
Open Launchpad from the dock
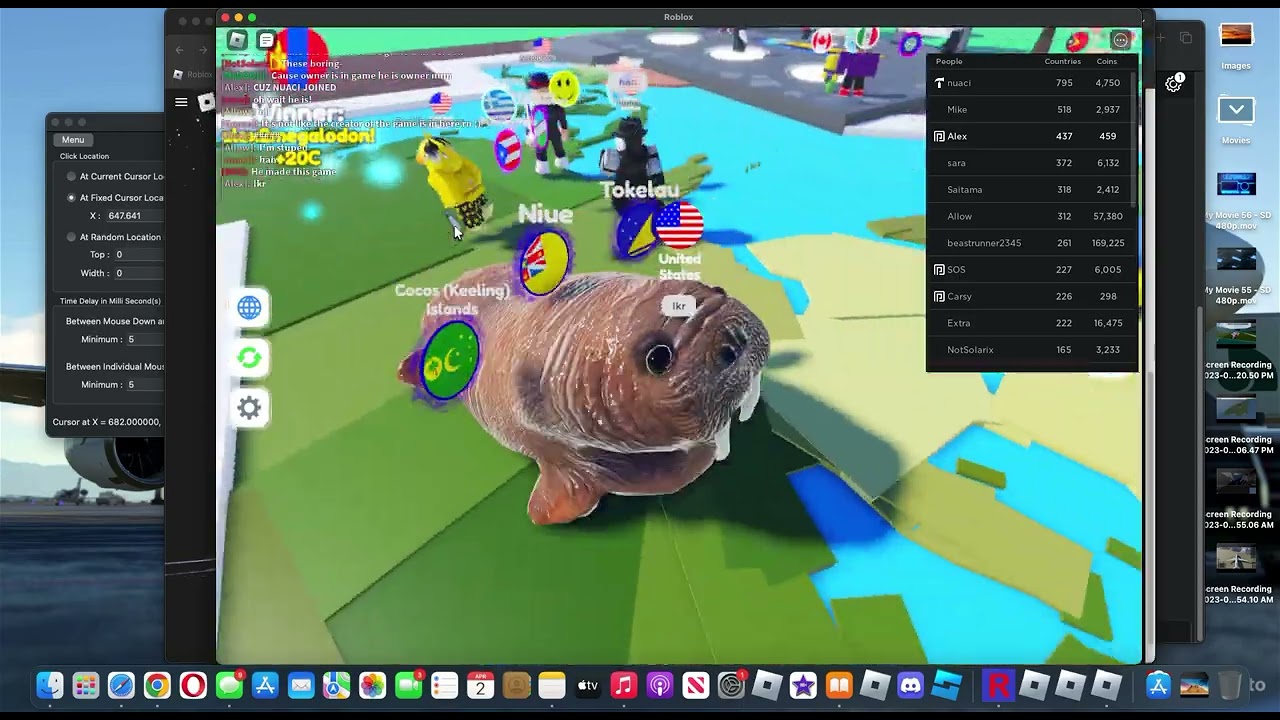(86, 685)
